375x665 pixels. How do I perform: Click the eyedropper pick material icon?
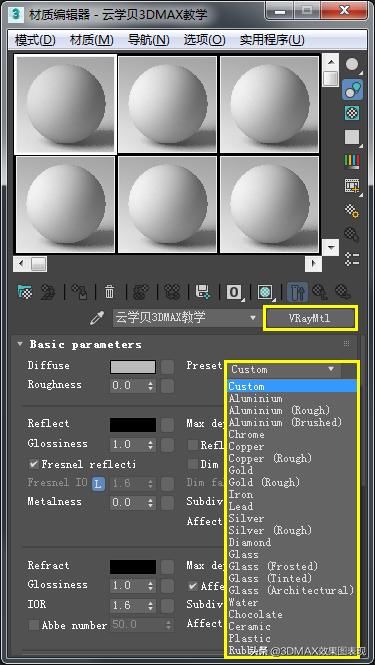click(x=97, y=318)
